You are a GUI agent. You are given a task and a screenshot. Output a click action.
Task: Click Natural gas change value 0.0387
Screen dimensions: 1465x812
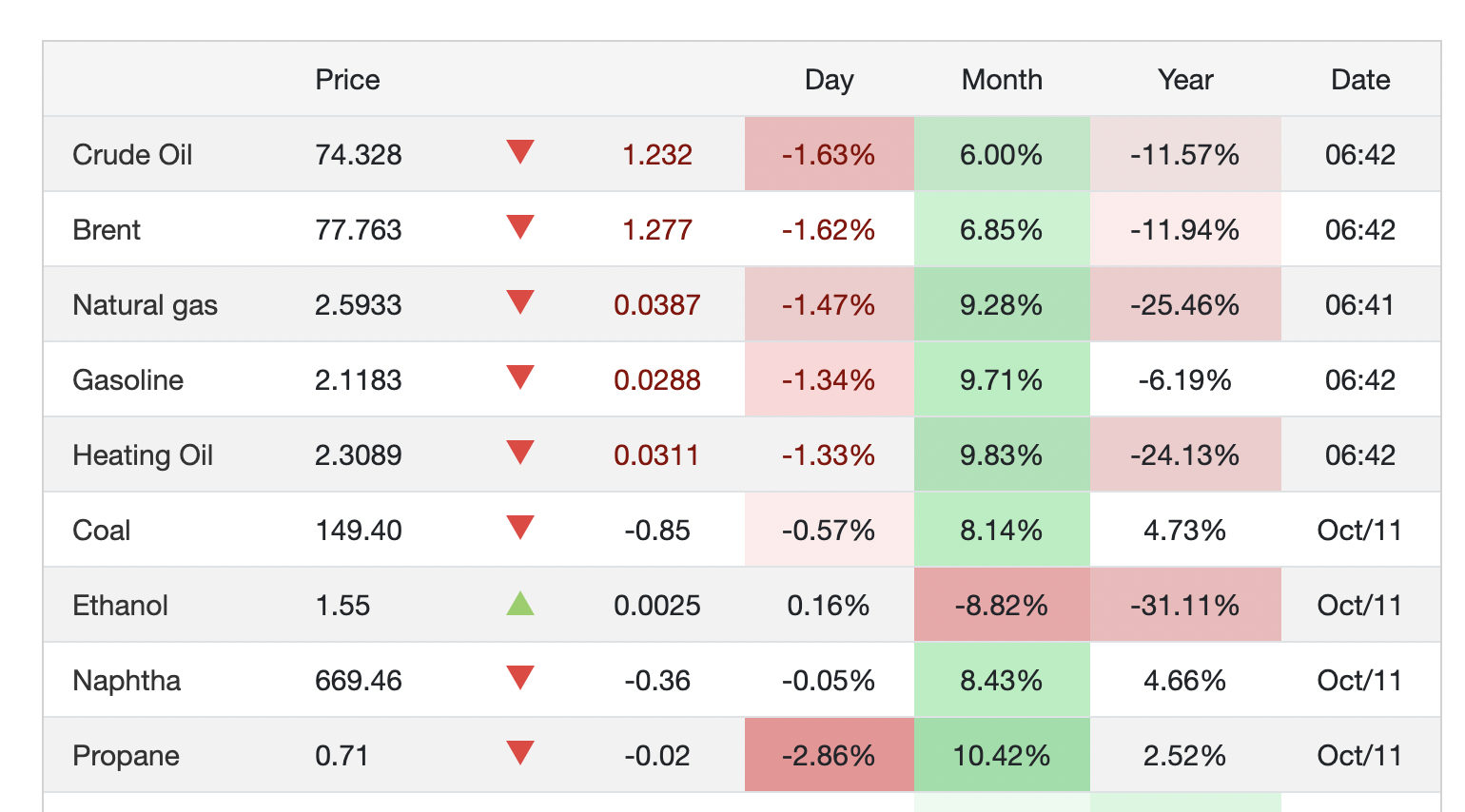(x=657, y=304)
